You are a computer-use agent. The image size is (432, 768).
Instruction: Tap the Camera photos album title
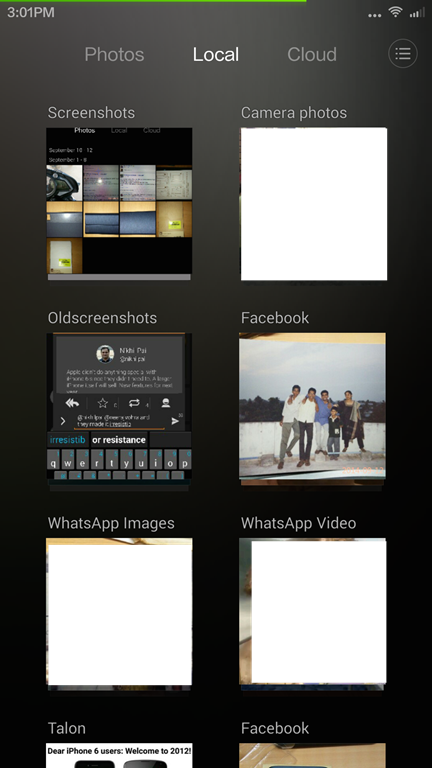(294, 113)
